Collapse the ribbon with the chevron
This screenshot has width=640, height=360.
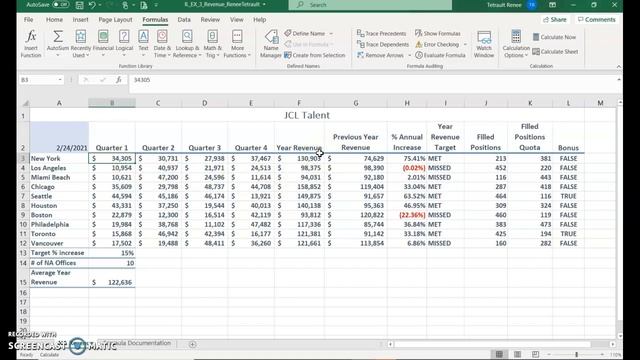[x=619, y=67]
